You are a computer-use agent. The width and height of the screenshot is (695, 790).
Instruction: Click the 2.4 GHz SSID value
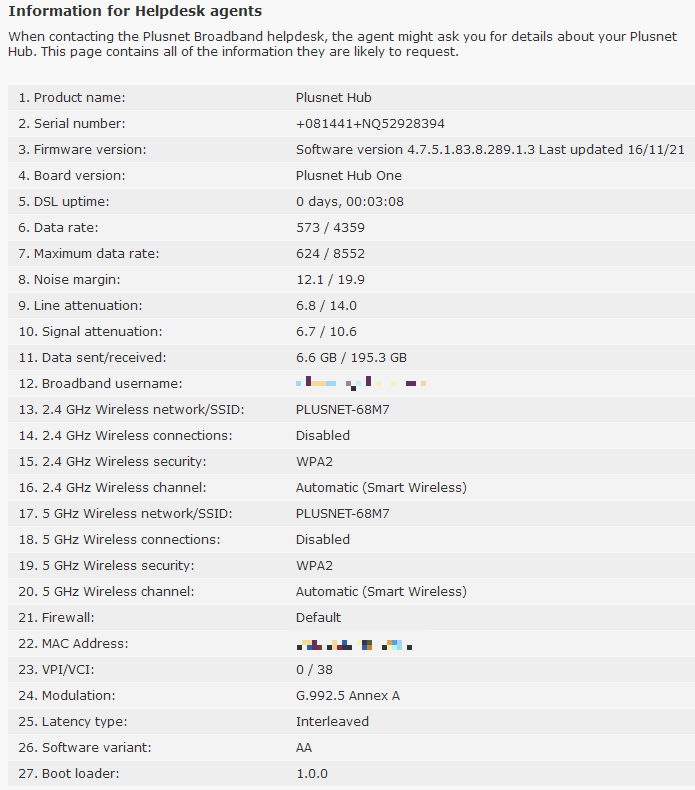(x=343, y=410)
